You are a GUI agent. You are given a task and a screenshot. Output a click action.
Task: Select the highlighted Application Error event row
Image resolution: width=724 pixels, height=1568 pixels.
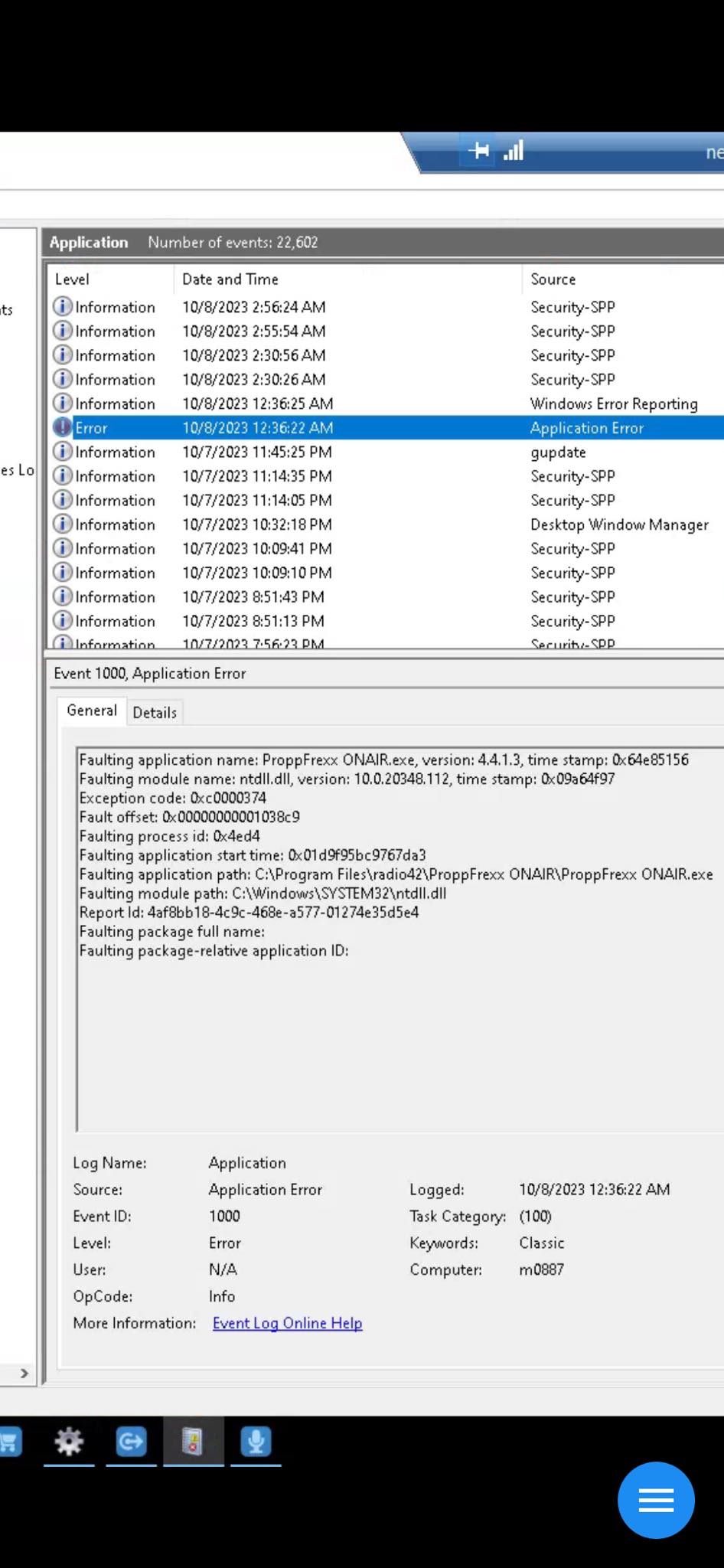[383, 428]
